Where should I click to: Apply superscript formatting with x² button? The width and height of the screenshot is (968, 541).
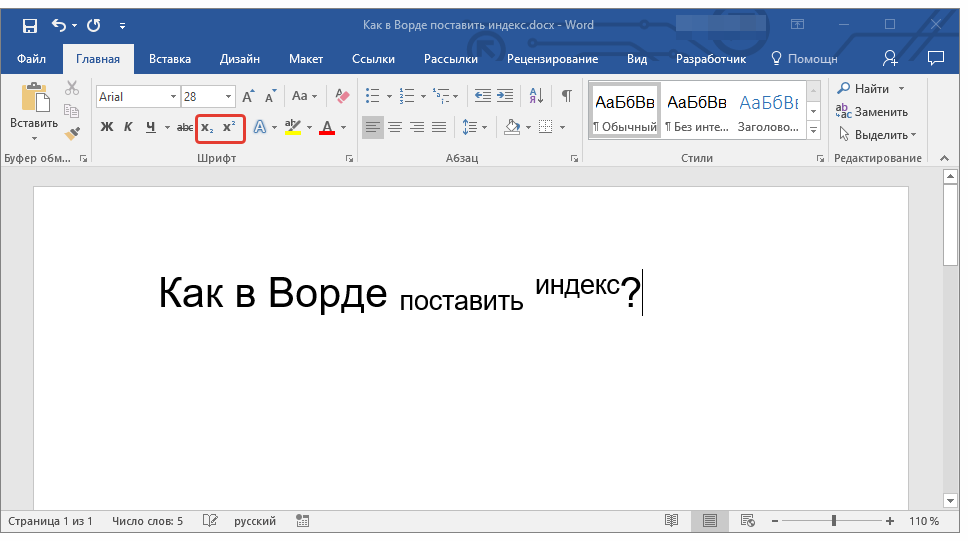tap(230, 127)
